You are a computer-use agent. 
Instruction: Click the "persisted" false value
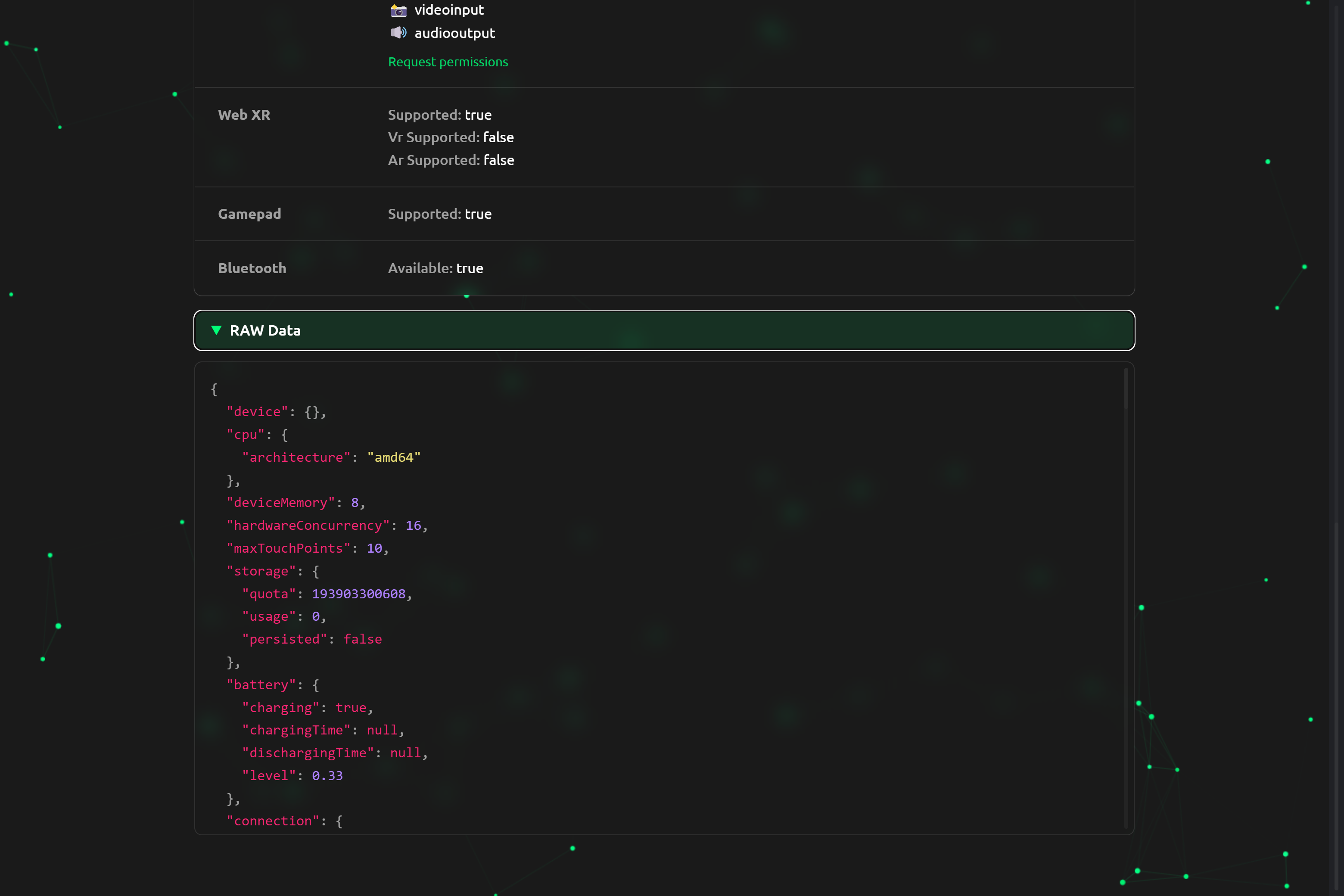[362, 639]
